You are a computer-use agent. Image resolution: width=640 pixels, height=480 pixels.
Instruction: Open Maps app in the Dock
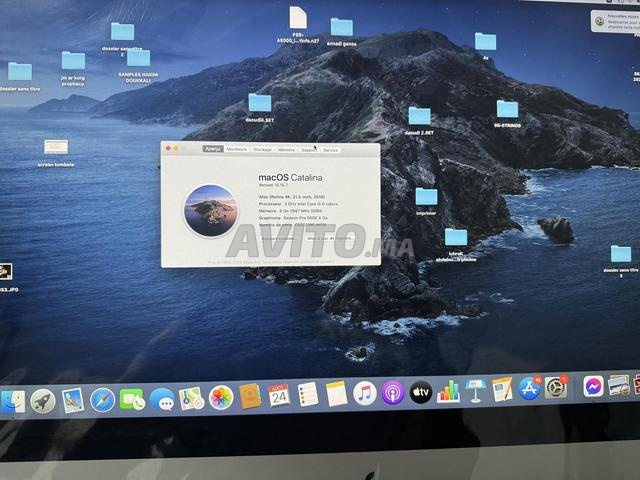pos(191,398)
